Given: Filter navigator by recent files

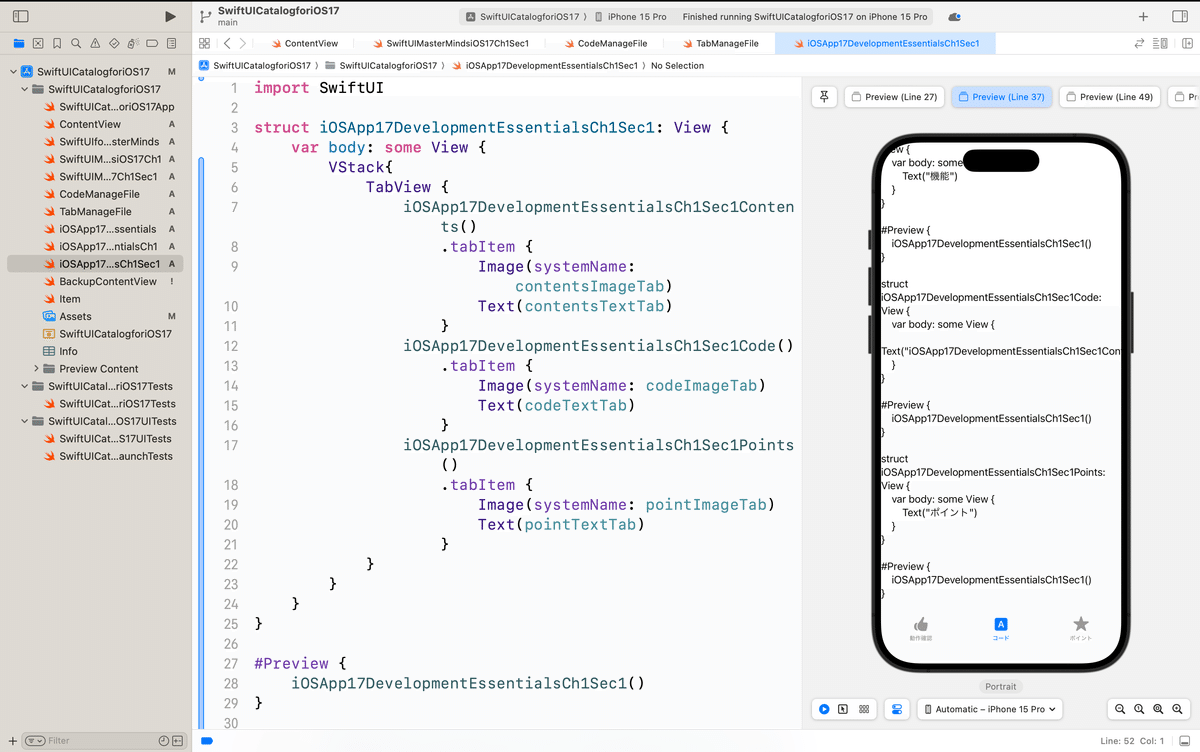Looking at the screenshot, I should coord(163,741).
